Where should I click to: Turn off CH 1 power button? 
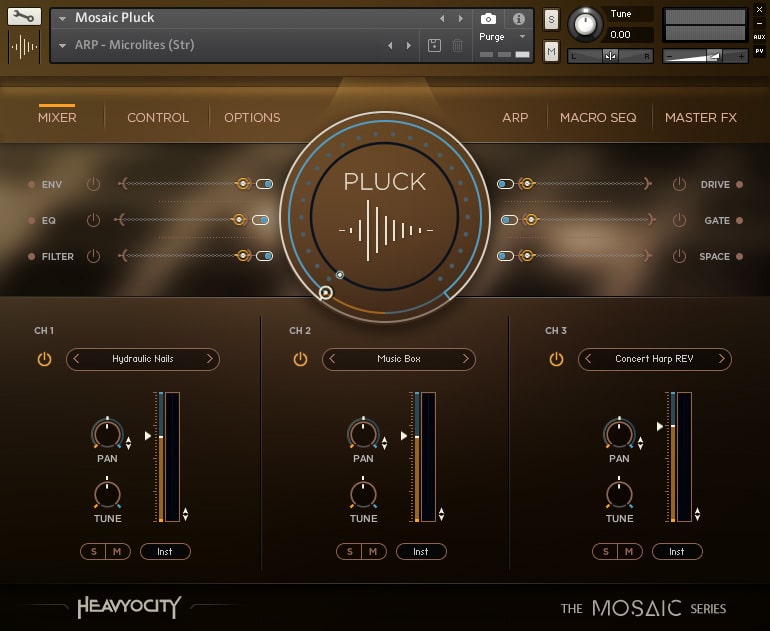tap(44, 359)
